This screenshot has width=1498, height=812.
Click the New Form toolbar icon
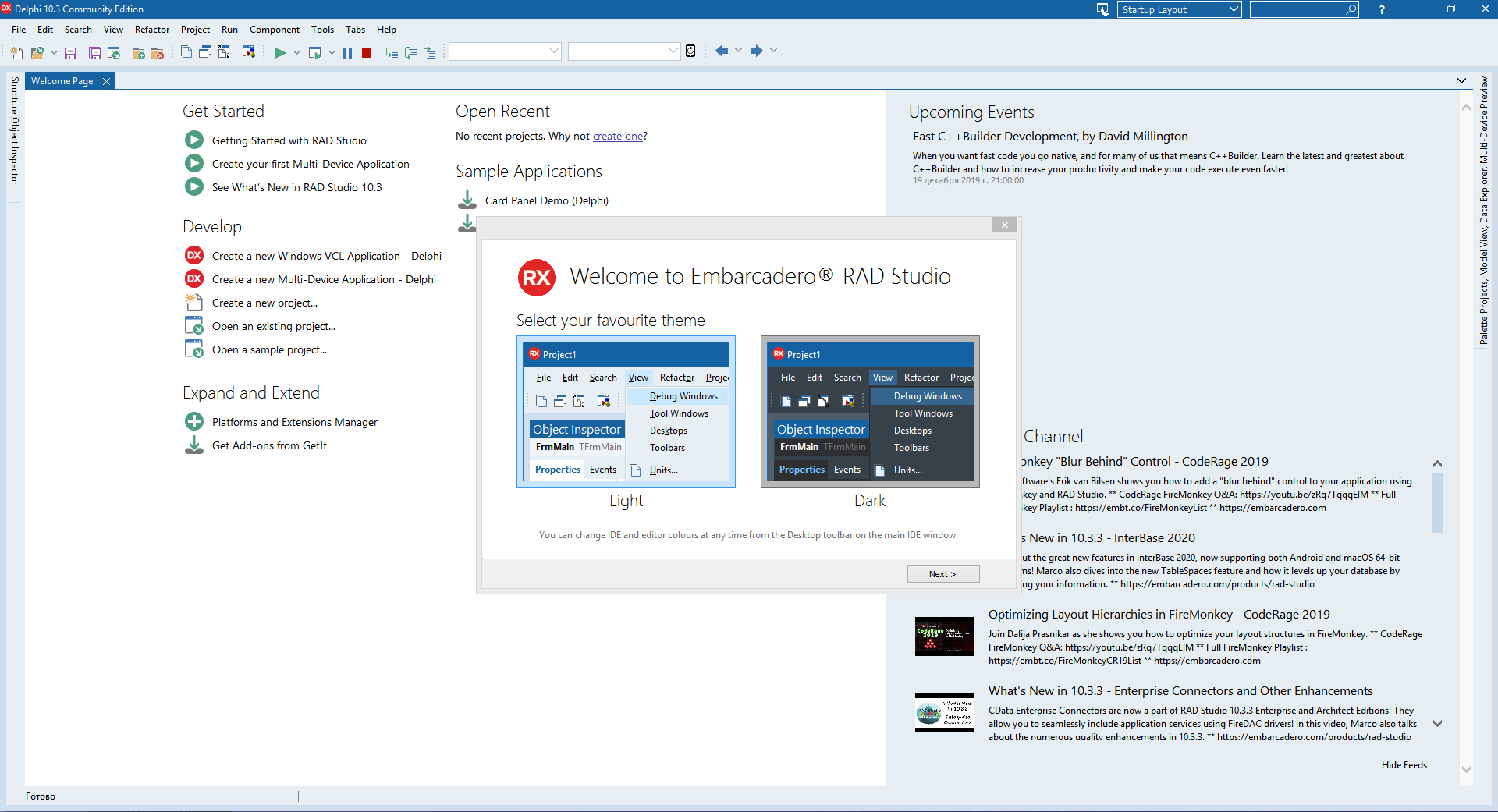tap(249, 51)
